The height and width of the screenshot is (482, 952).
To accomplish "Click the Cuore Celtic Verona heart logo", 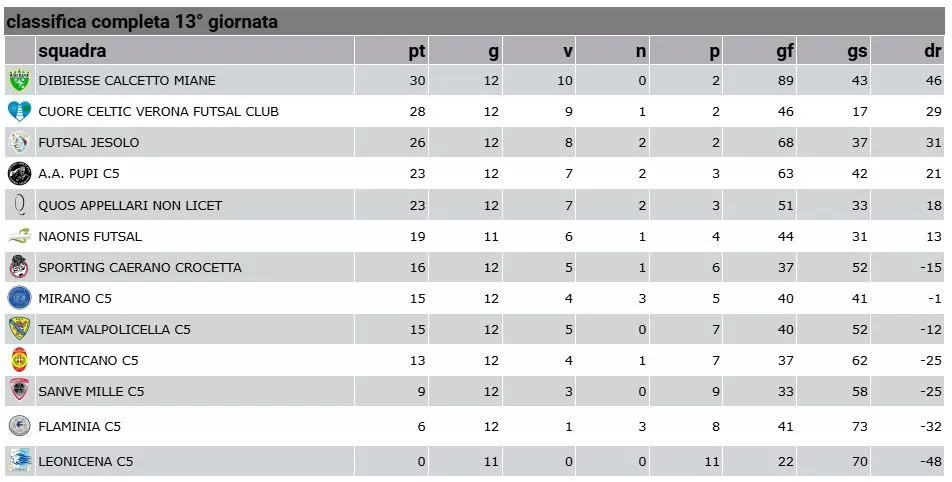I will coord(19,111).
